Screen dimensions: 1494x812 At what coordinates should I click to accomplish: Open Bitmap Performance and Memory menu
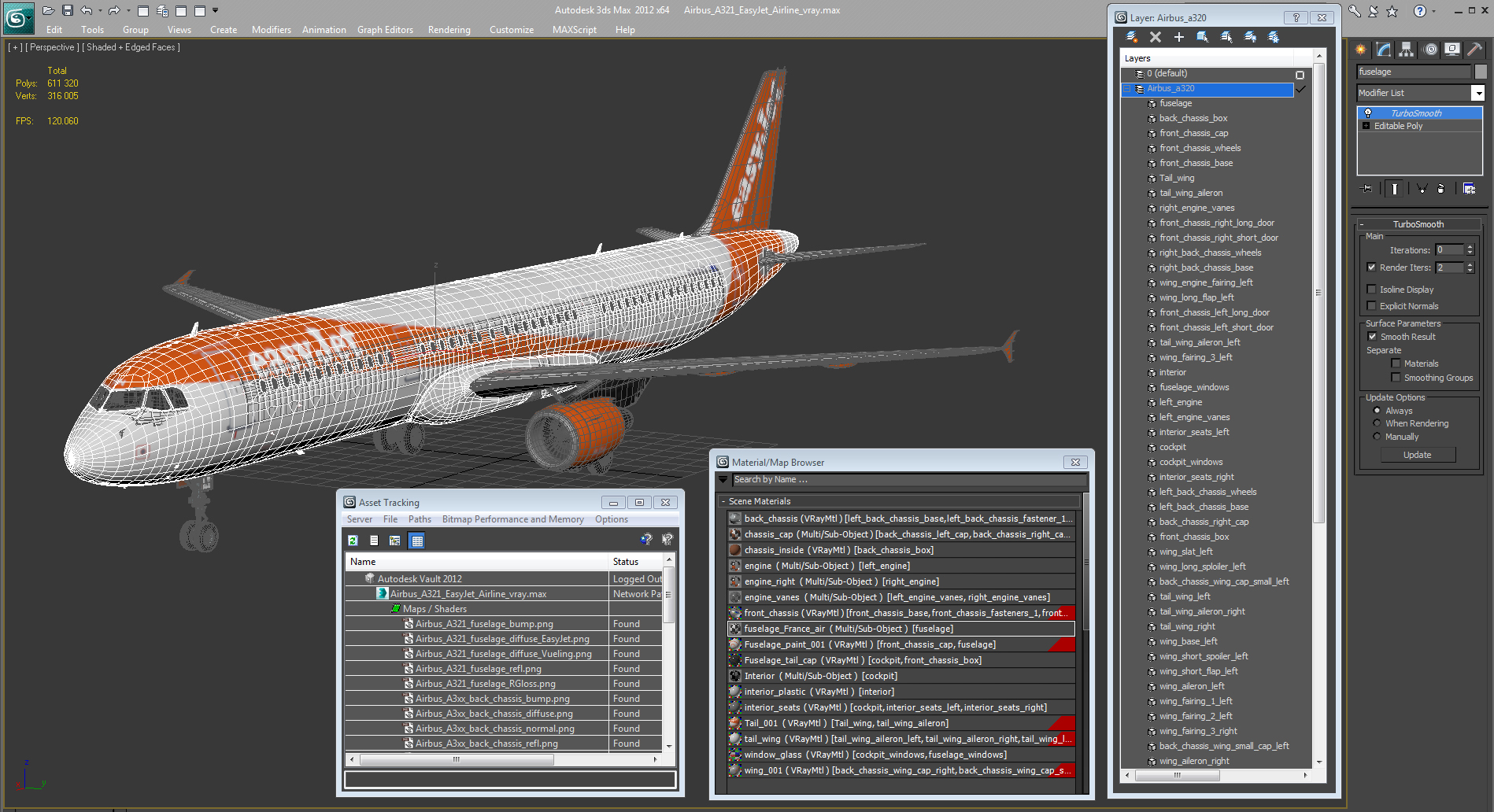tap(512, 519)
